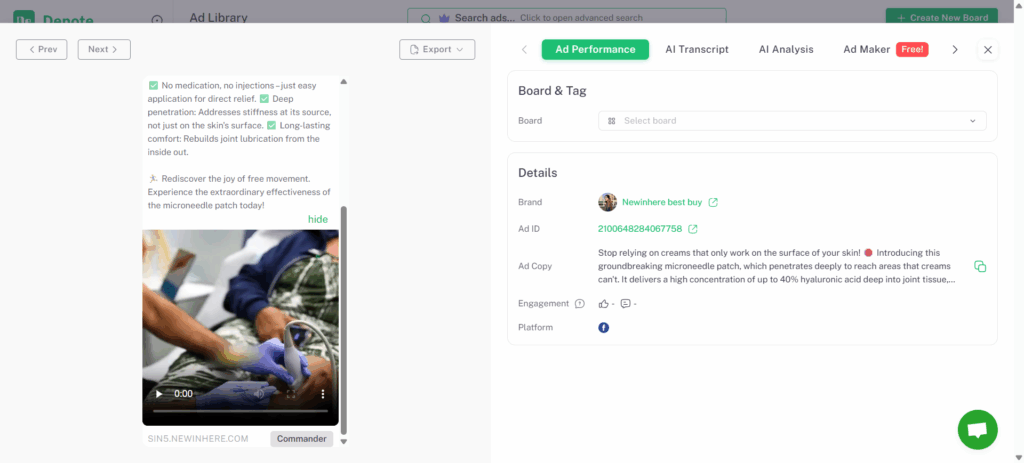The width and height of the screenshot is (1024, 463).
Task: Expand the Export dropdown
Action: [x=437, y=49]
